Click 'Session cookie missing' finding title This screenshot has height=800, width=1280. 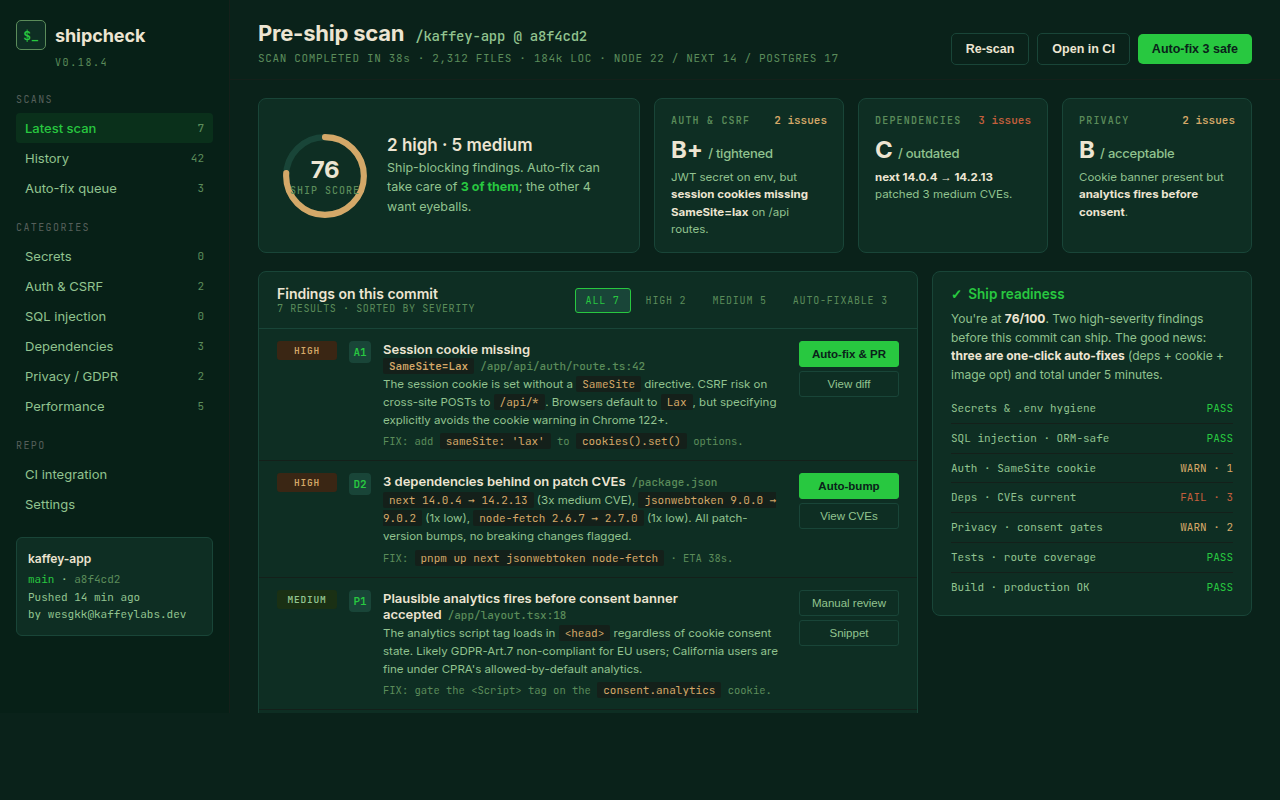pos(456,350)
